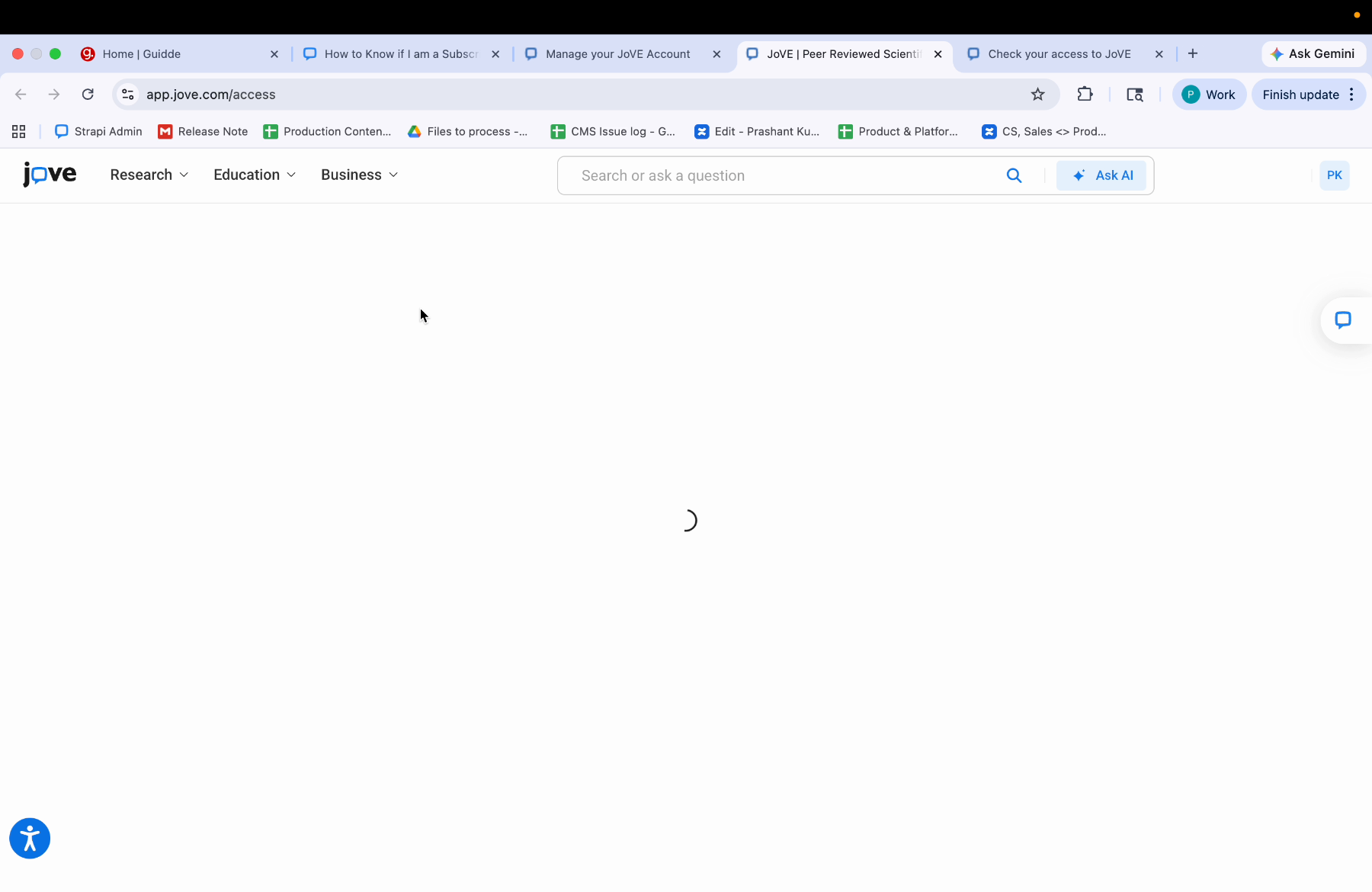
Task: Click inside the search question field
Action: click(x=762, y=175)
